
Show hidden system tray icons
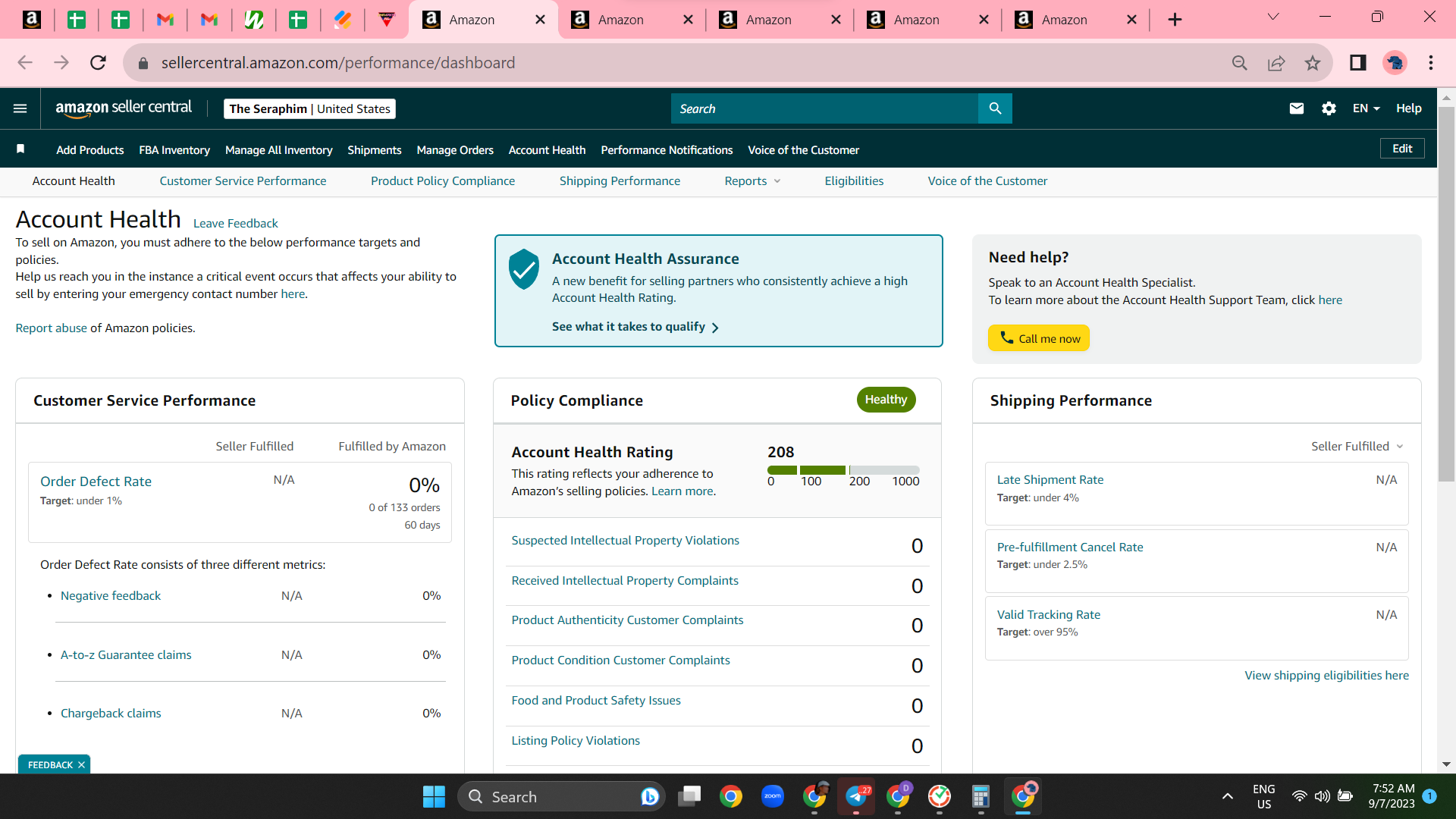[x=1227, y=796]
